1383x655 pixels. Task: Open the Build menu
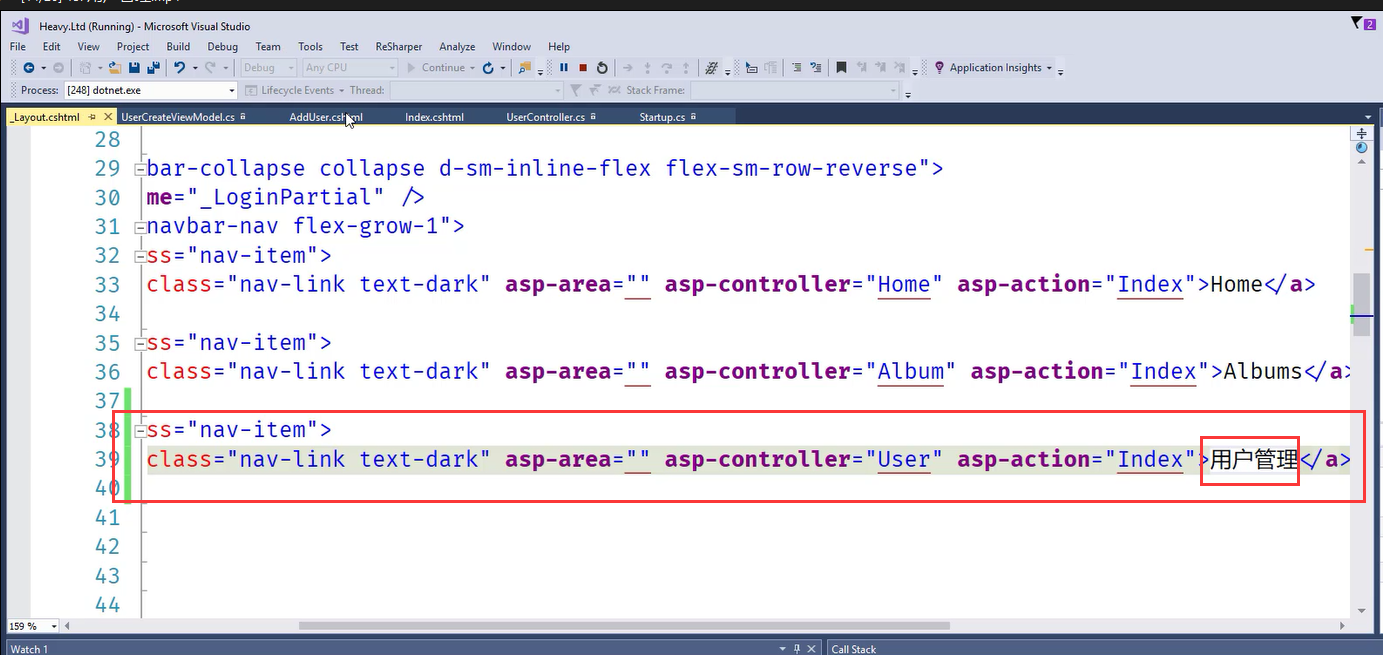click(178, 46)
